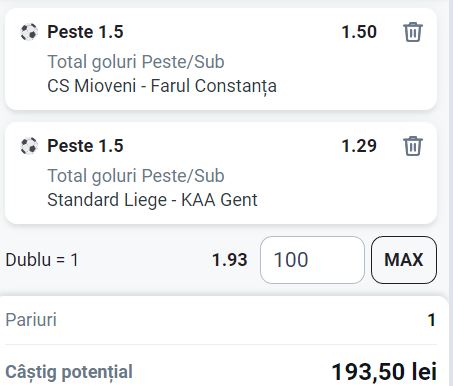
Task: Click the Dublu = 1 bet type label
Action: 42,260
